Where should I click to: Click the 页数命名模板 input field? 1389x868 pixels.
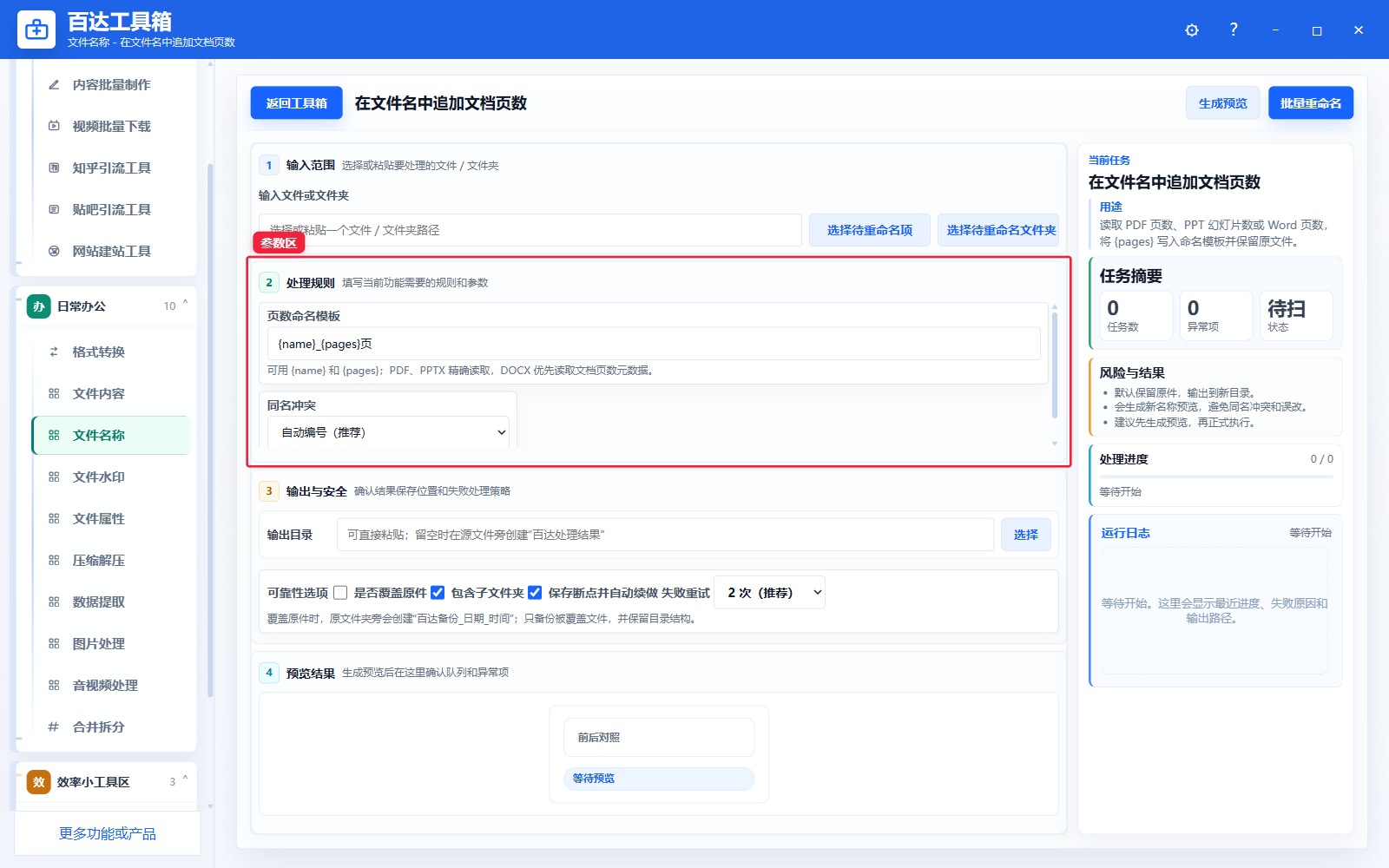654,344
